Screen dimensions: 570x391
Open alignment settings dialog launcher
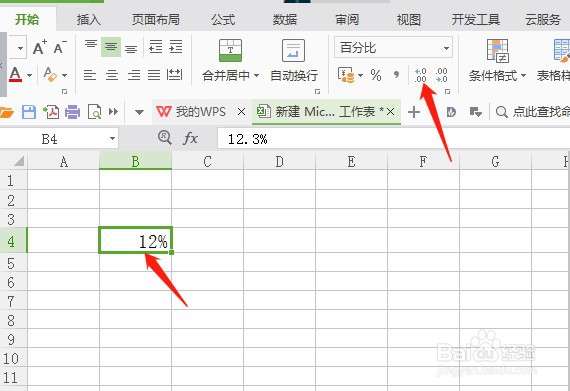pyautogui.click(x=317, y=92)
